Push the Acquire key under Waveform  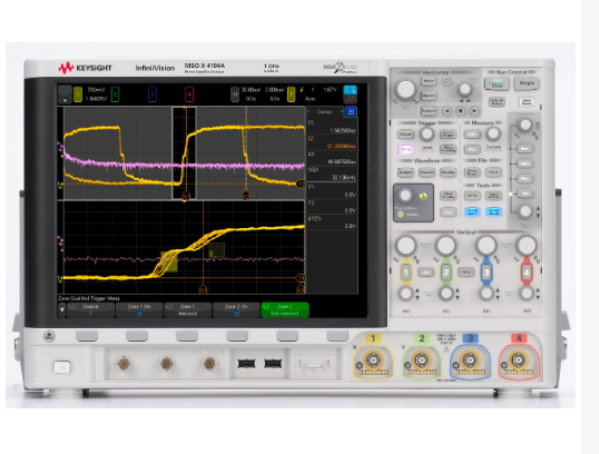427,173
